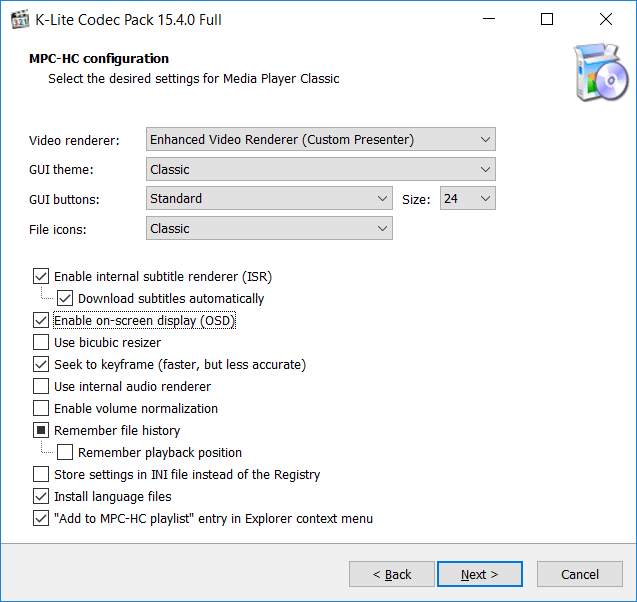Go back with the Back button

click(392, 574)
